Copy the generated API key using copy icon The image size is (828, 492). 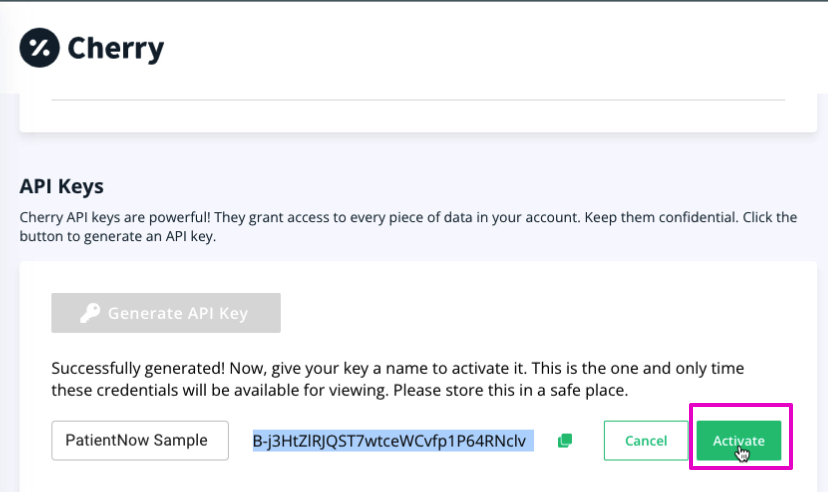coord(565,440)
